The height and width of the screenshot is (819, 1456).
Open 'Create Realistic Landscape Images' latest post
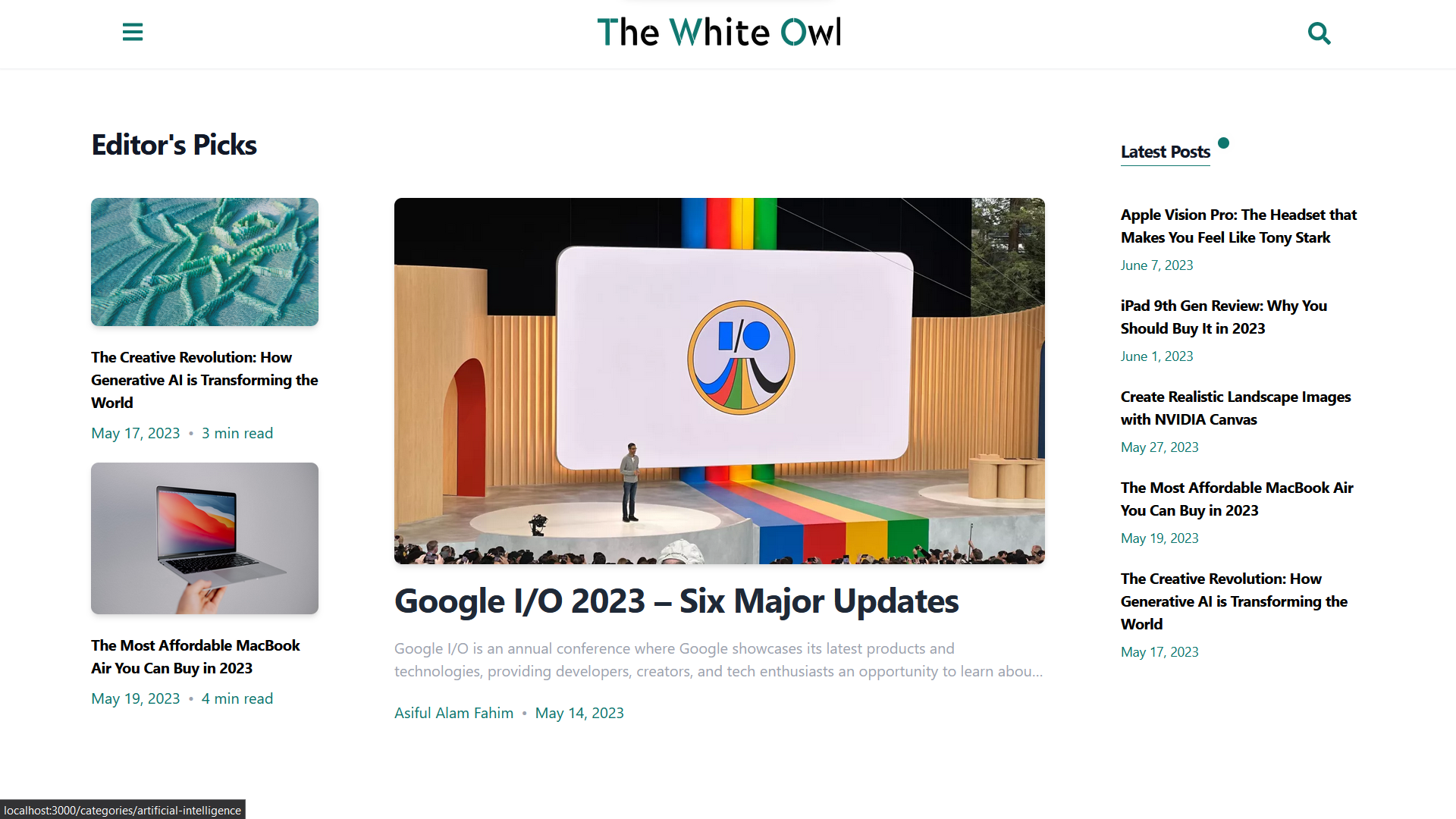(1236, 408)
